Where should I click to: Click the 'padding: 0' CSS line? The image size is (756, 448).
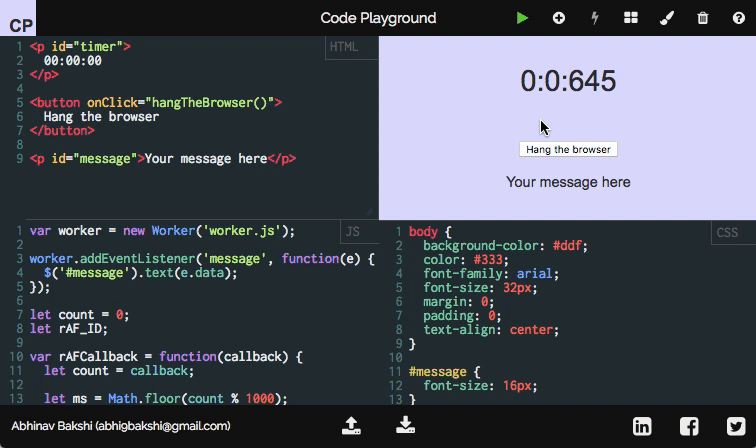pyautogui.click(x=462, y=316)
